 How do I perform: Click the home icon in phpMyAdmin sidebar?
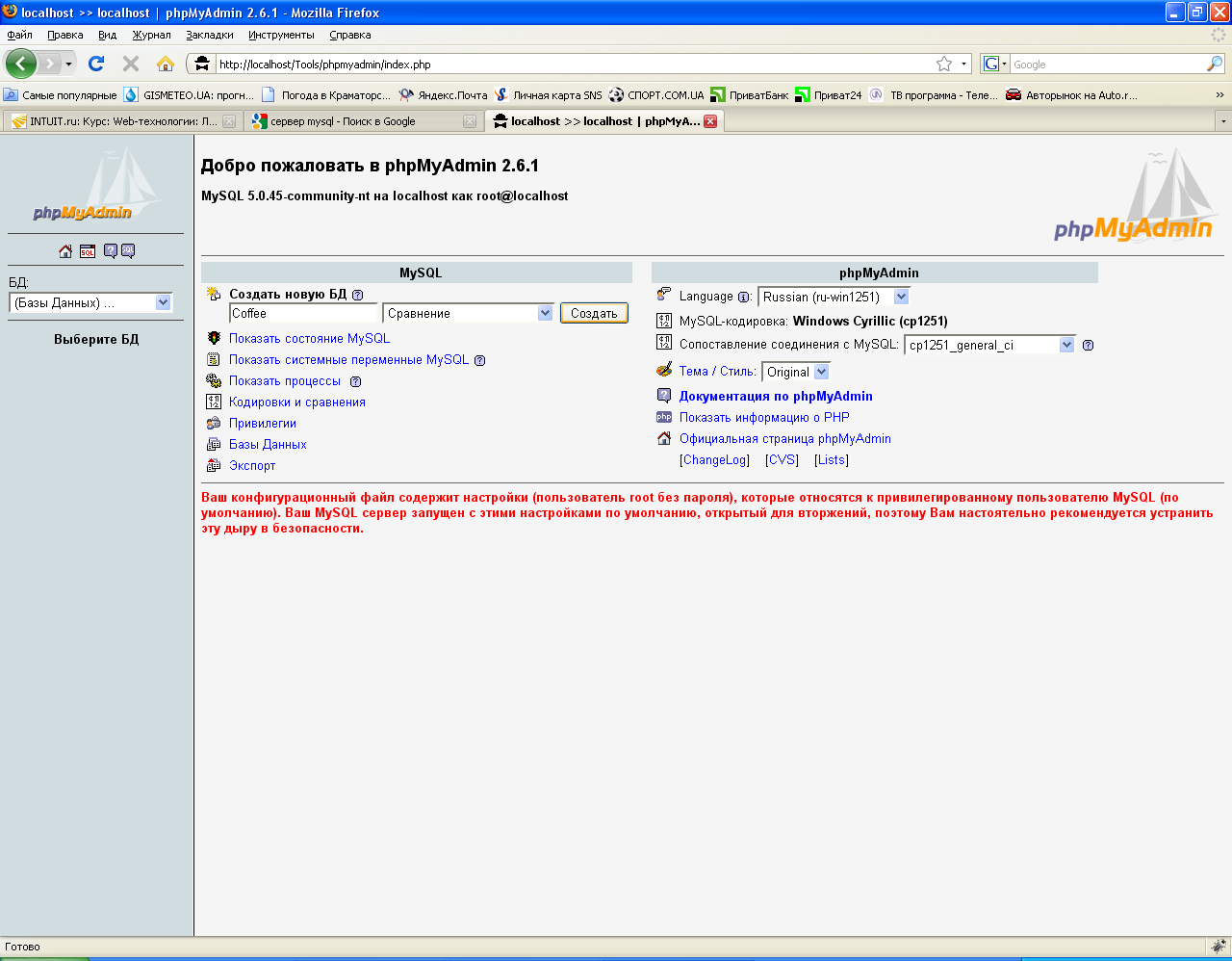coord(65,251)
